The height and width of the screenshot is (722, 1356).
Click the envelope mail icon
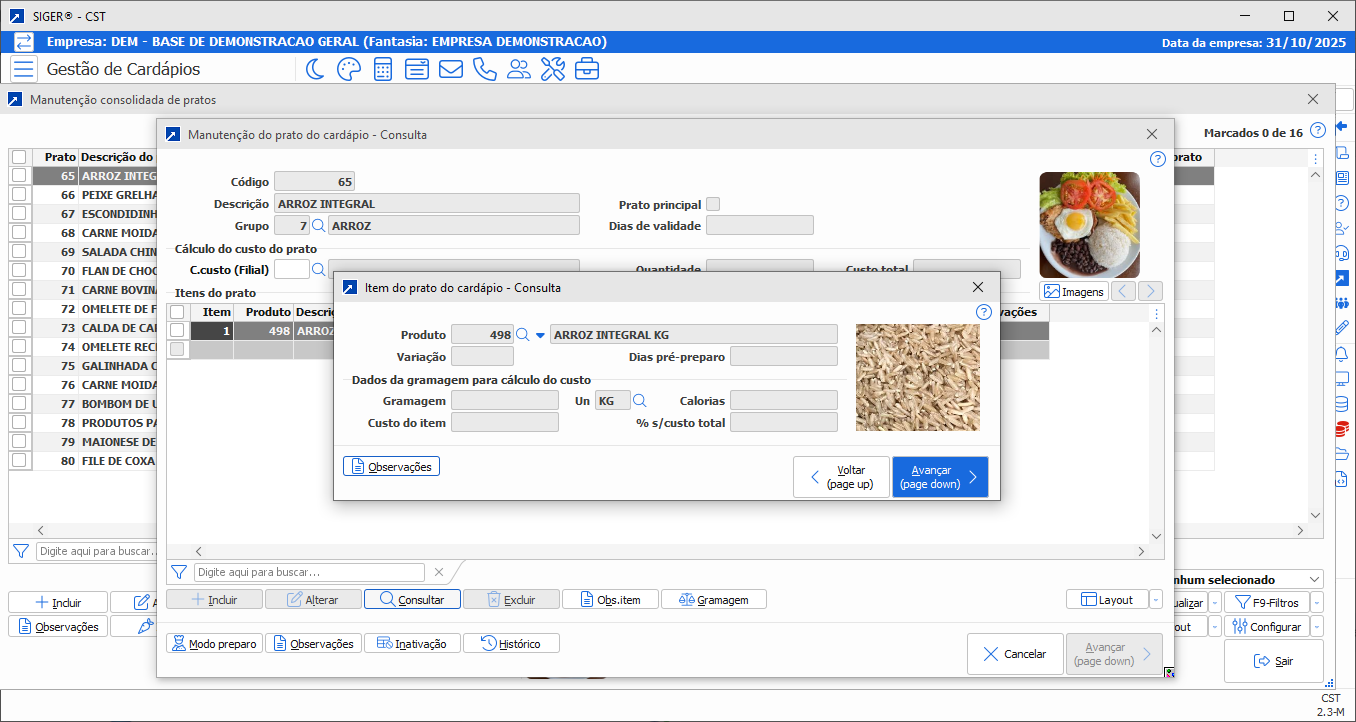pos(450,69)
